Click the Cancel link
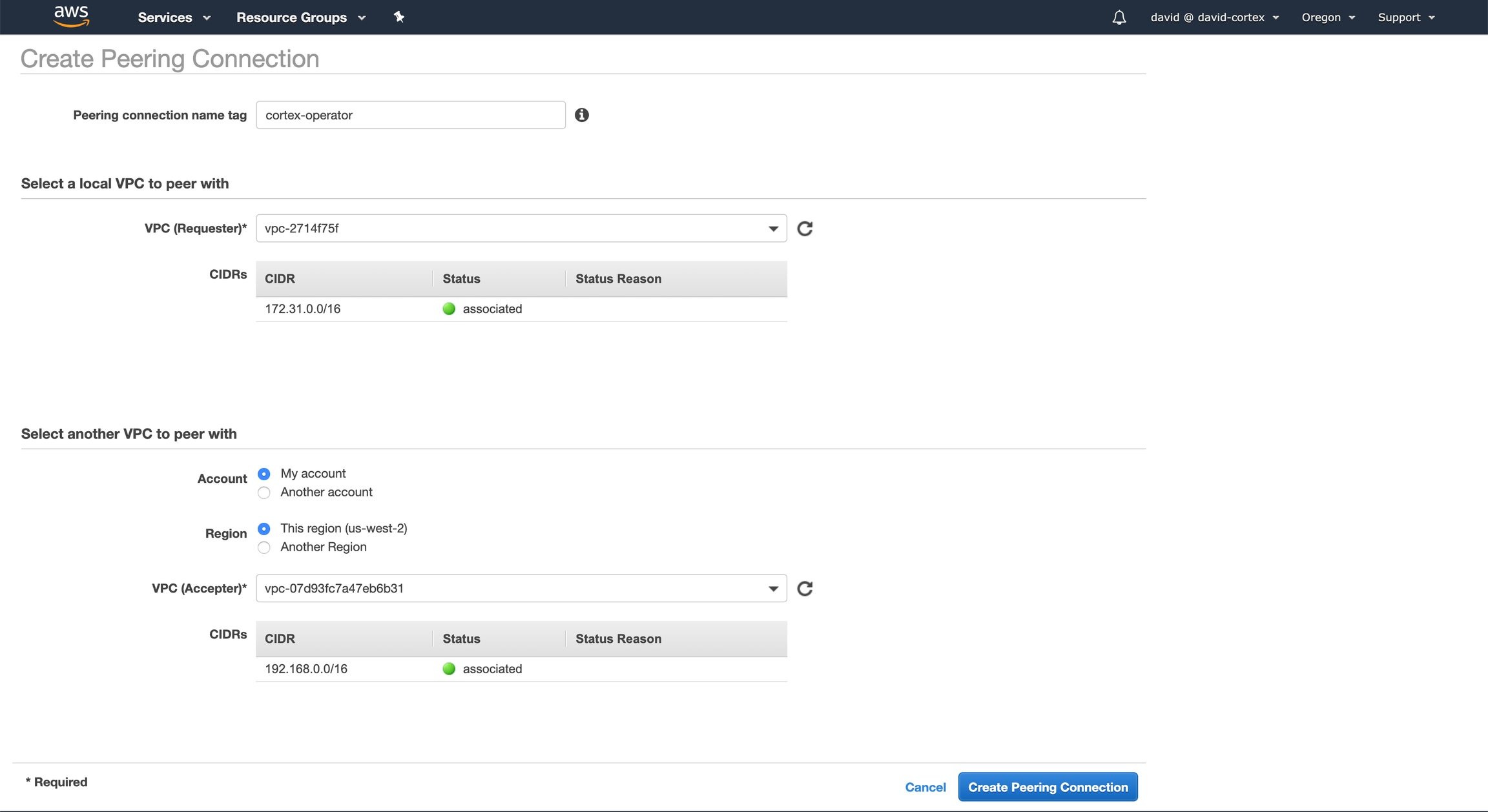1488x812 pixels. [925, 787]
